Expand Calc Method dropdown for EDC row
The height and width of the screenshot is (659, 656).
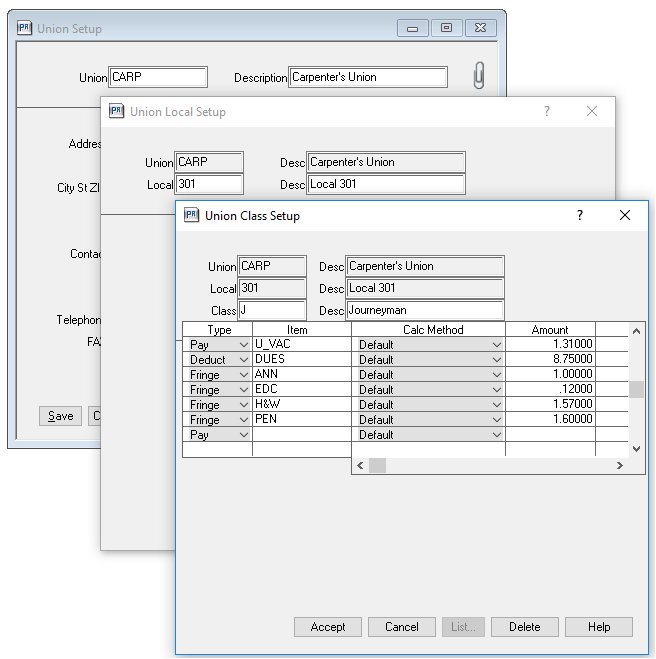pyautogui.click(x=497, y=390)
